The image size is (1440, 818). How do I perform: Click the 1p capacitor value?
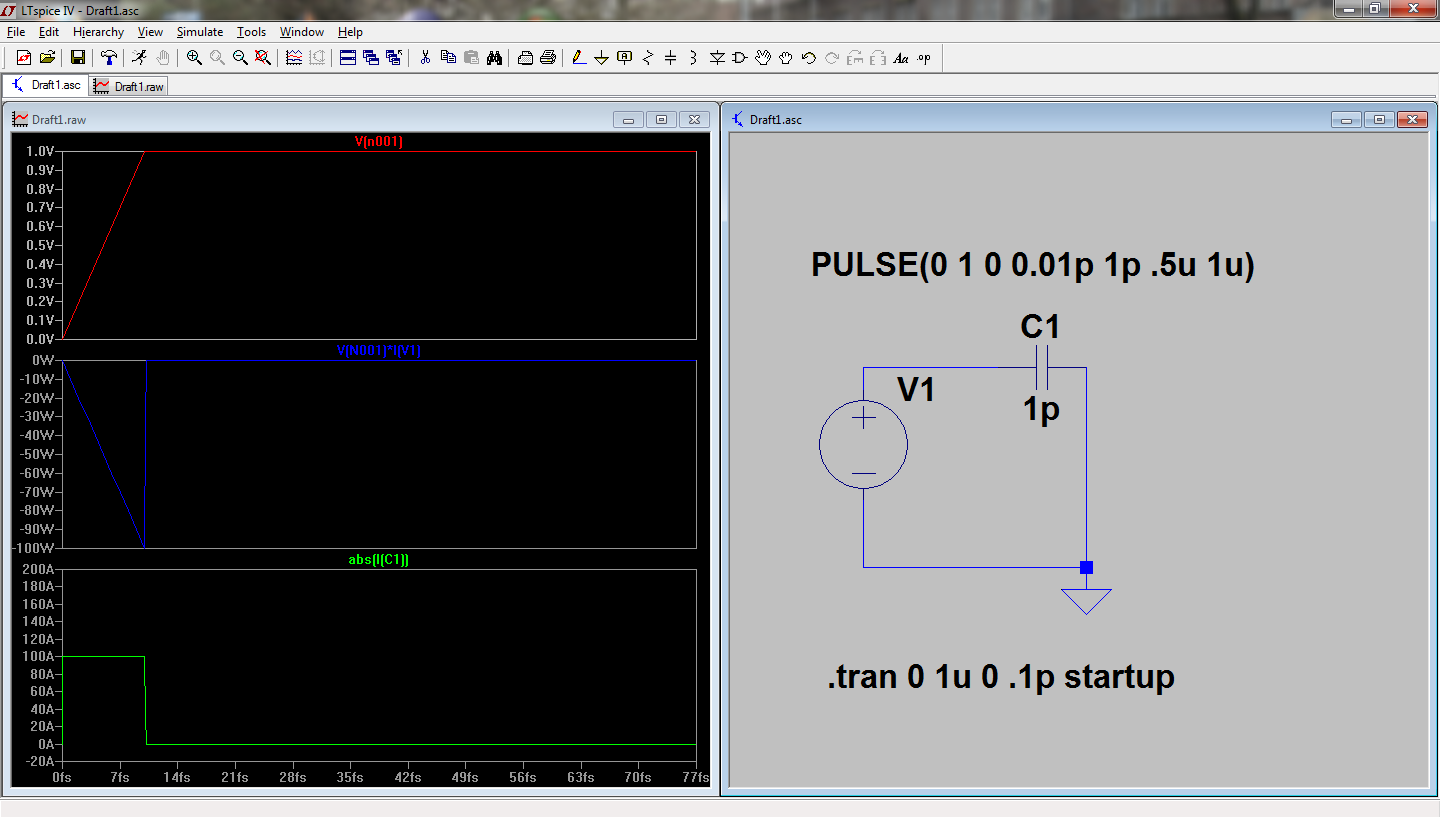(1041, 409)
